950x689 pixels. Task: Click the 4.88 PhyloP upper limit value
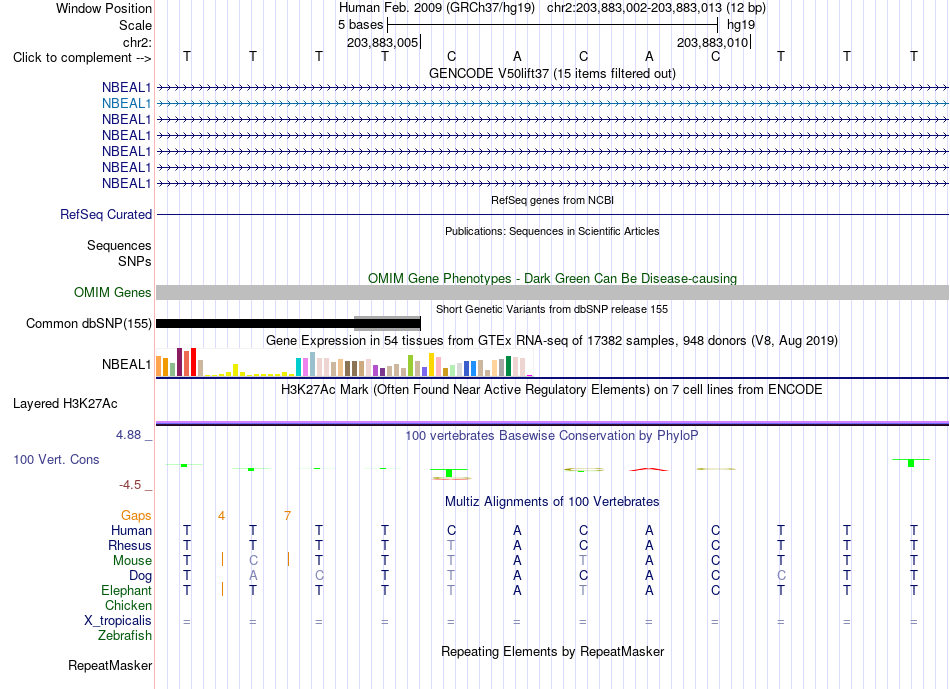tap(128, 434)
